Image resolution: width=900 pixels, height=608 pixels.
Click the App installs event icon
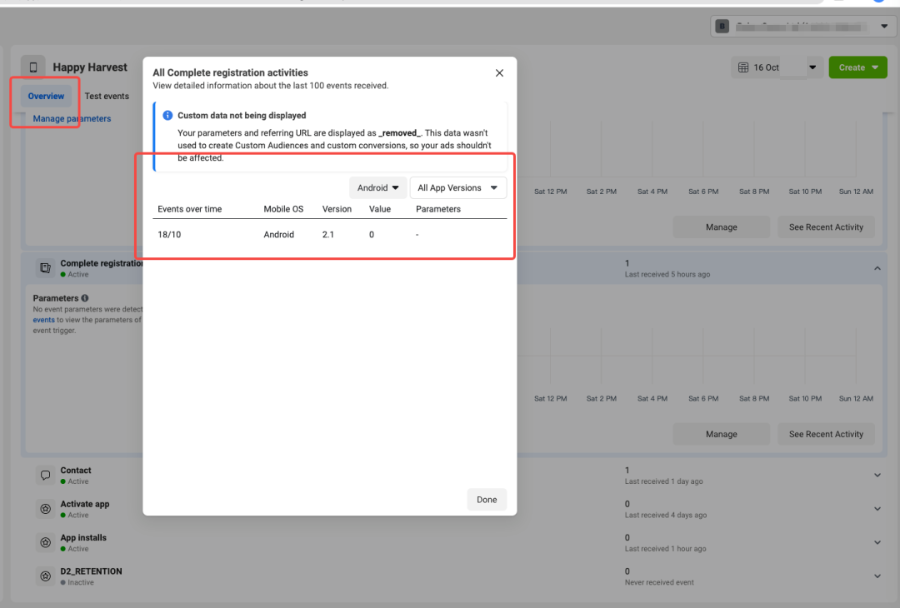45,543
